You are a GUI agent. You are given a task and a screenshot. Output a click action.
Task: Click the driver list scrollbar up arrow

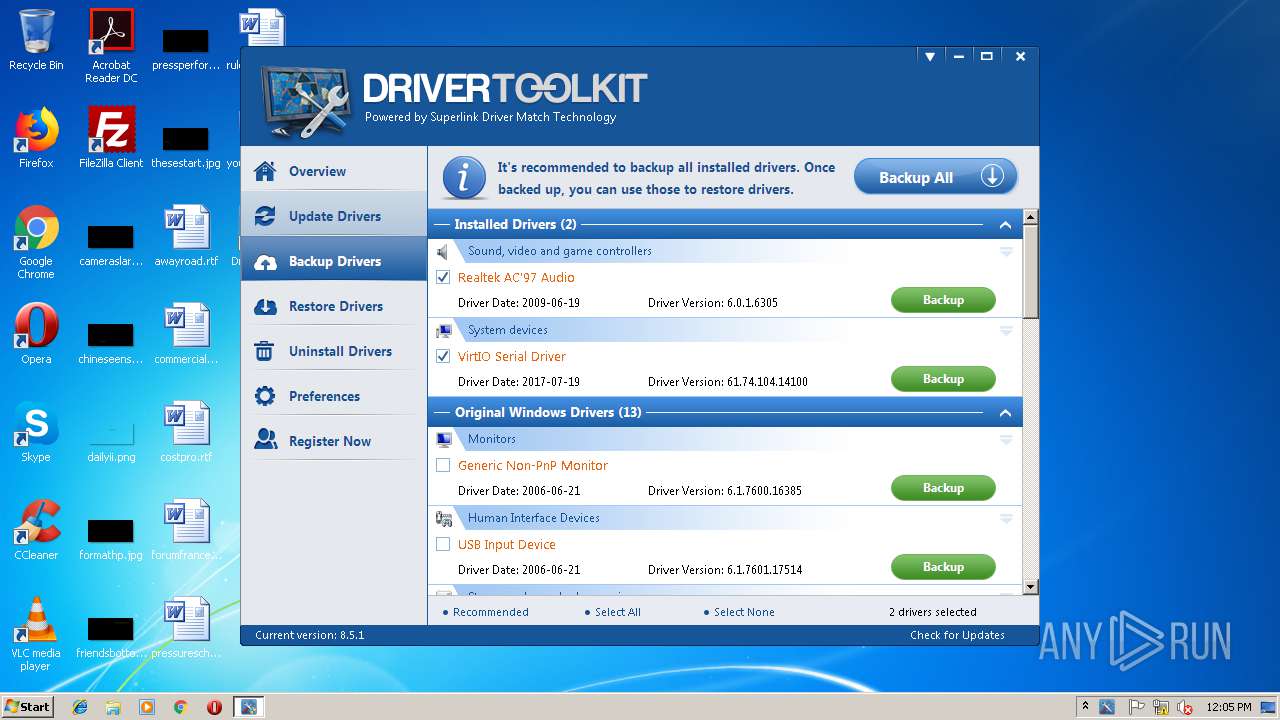point(1031,217)
